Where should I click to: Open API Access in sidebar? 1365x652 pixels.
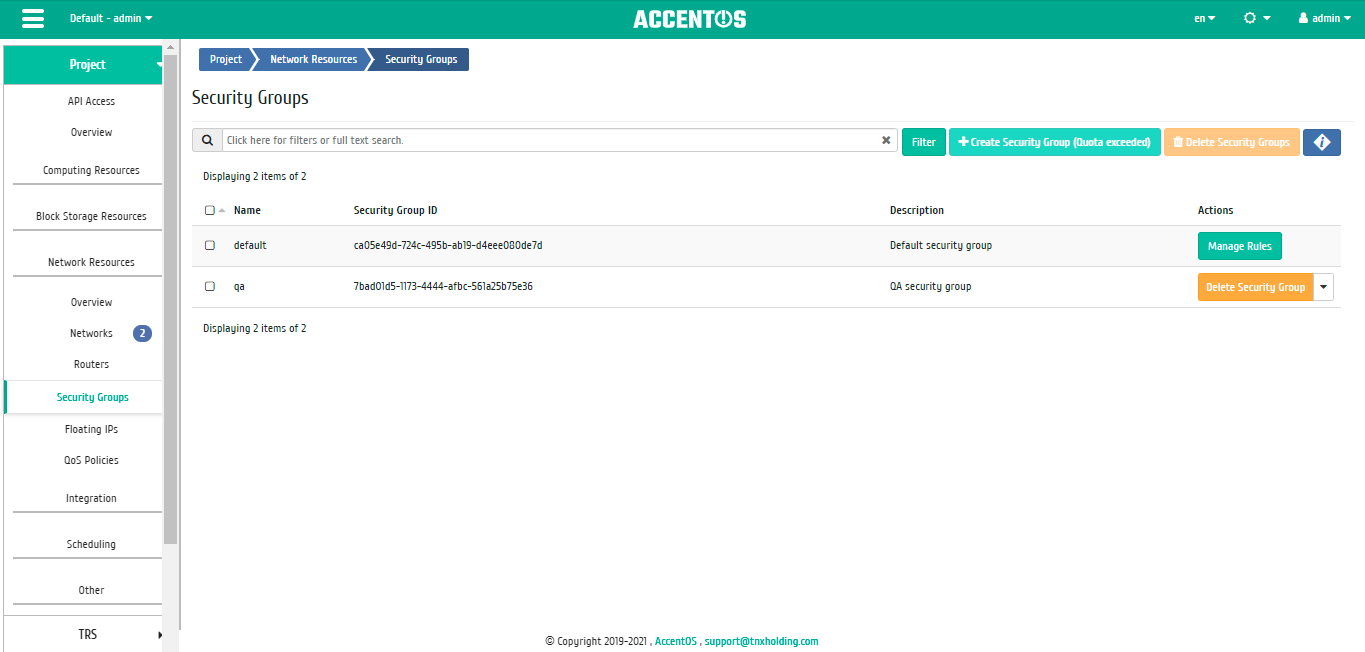91,101
